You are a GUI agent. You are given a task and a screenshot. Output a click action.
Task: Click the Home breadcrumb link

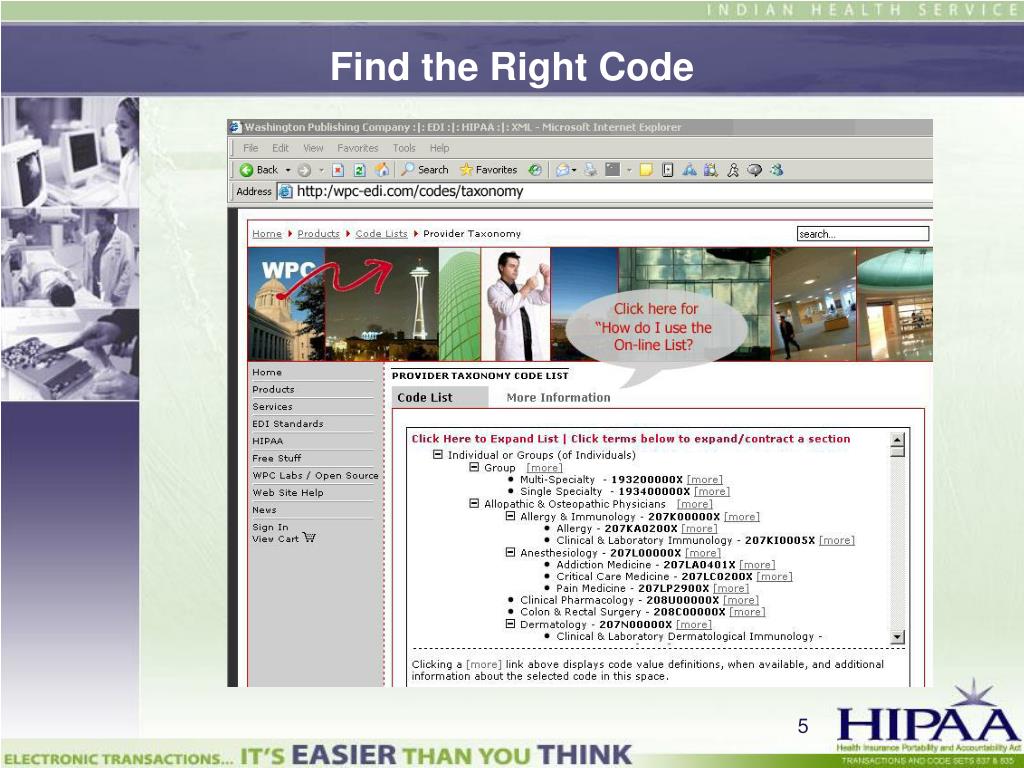[267, 234]
